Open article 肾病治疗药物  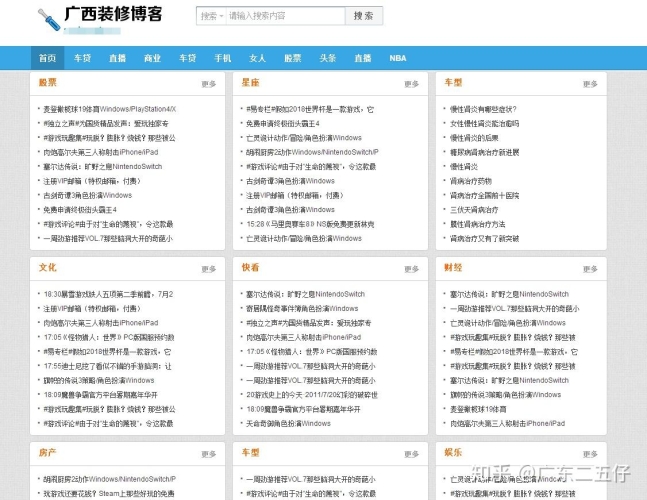tap(471, 181)
